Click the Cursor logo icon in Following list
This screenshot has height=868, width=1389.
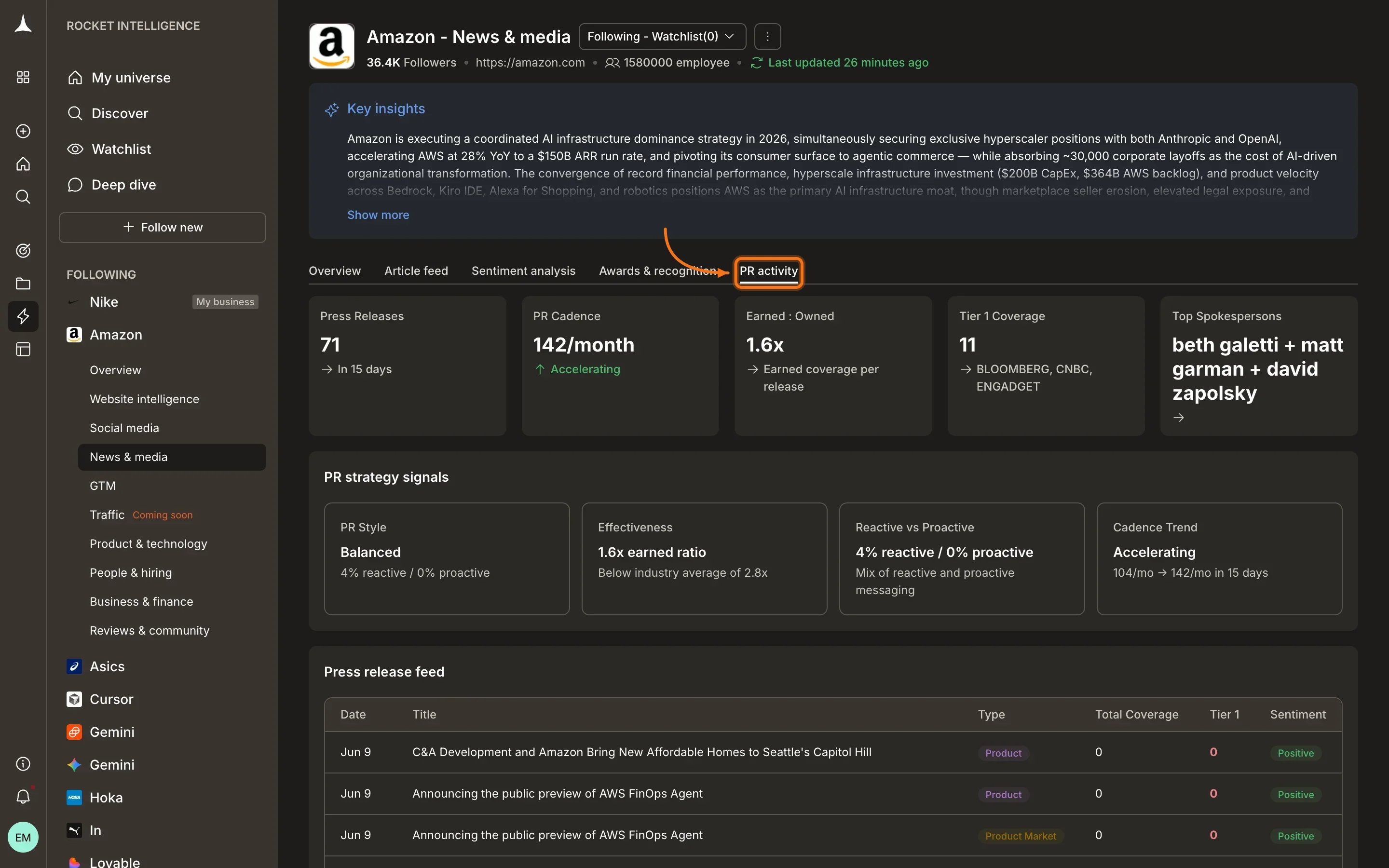pos(74,699)
